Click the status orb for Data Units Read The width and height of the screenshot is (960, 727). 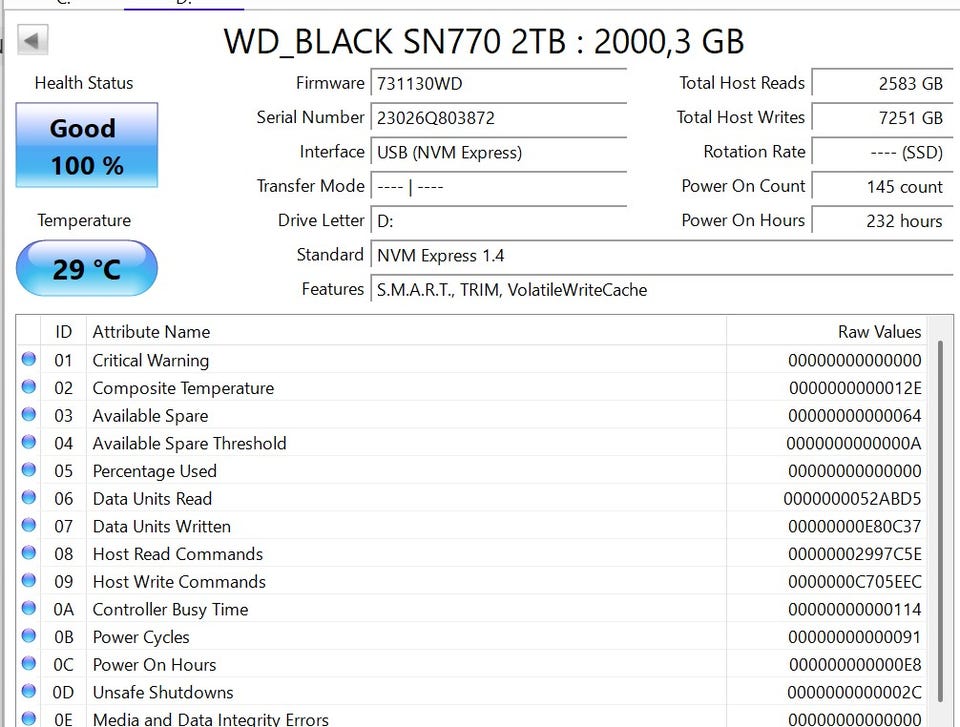29,497
